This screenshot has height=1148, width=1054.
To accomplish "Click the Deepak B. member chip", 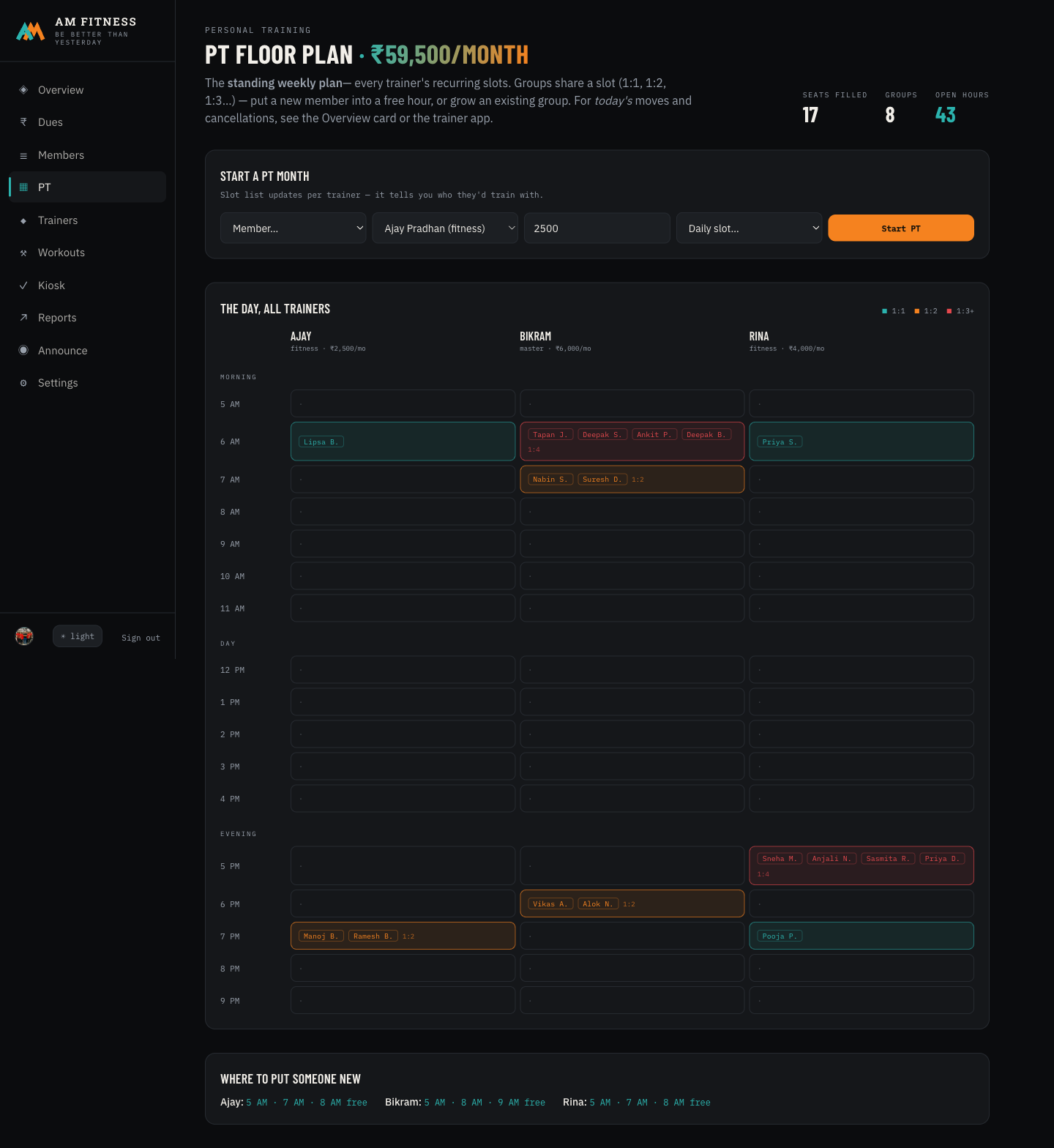I will 706,434.
